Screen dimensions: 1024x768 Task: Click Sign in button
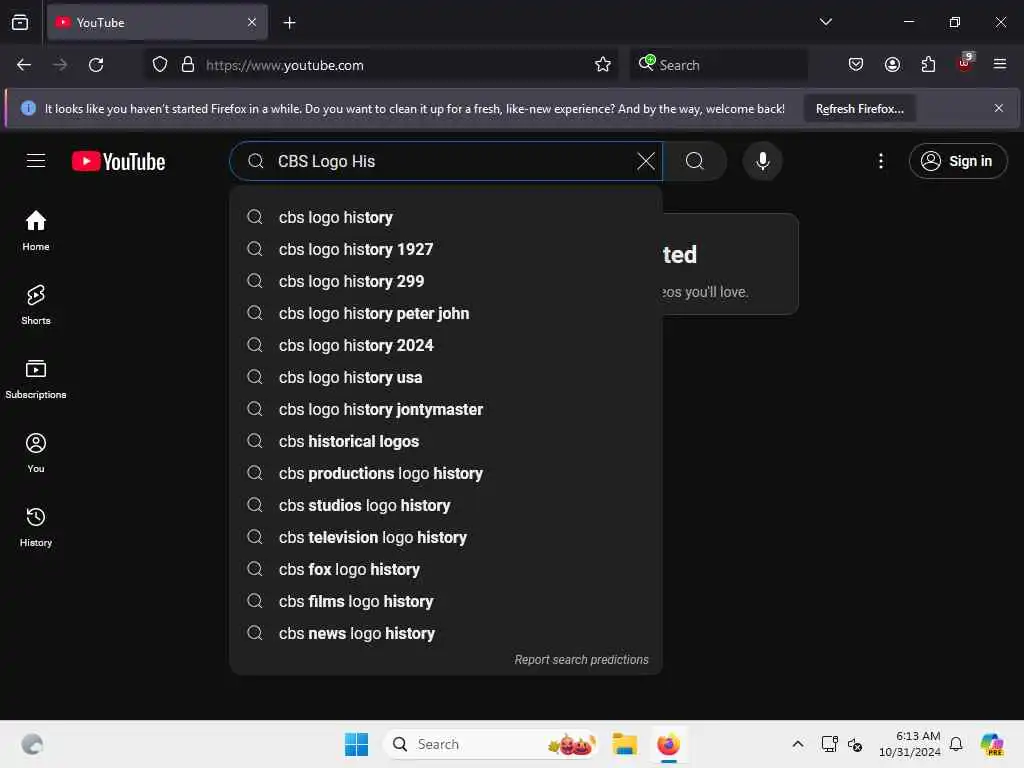click(x=957, y=161)
